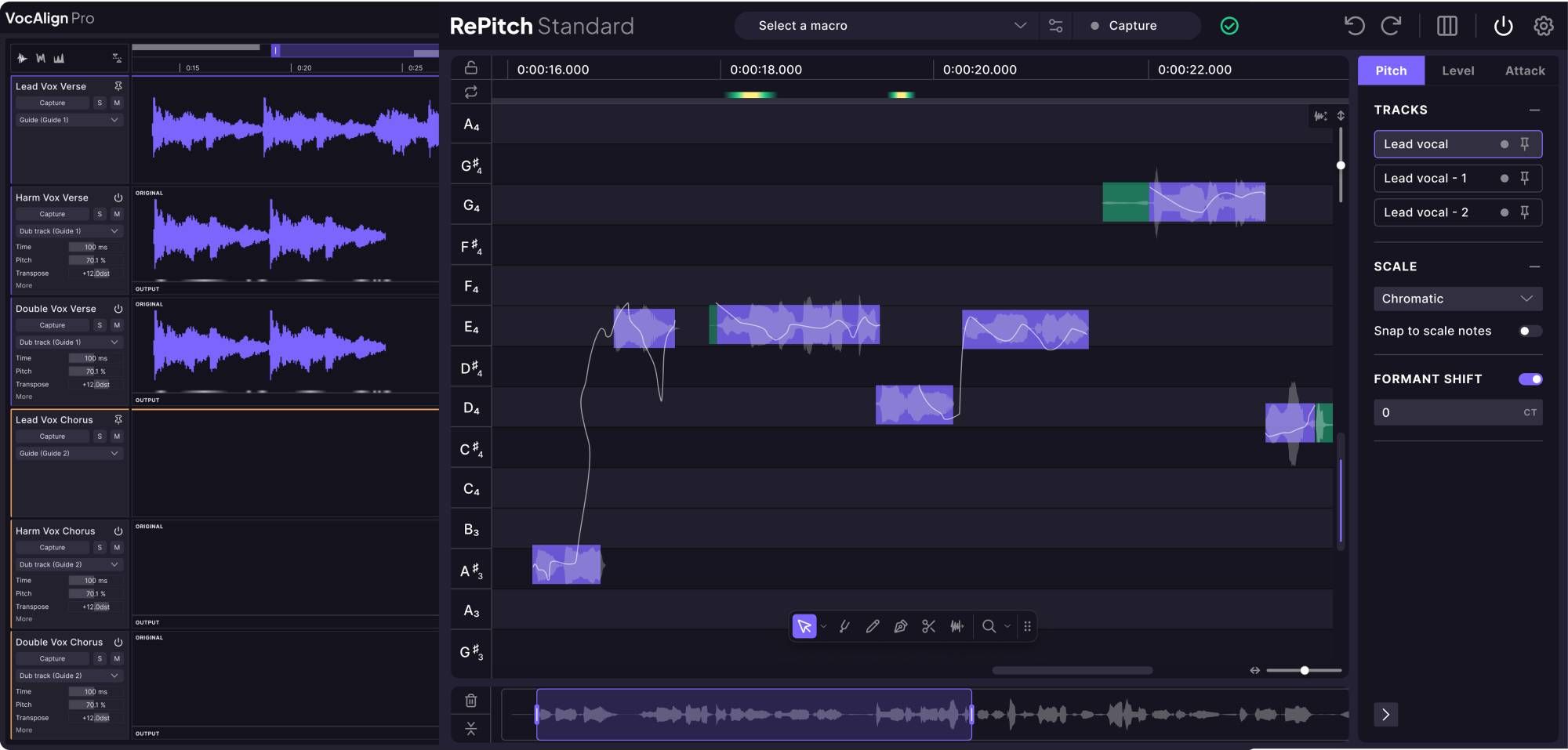Click the RePitch redo arrow
The image size is (1568, 750).
1392,26
